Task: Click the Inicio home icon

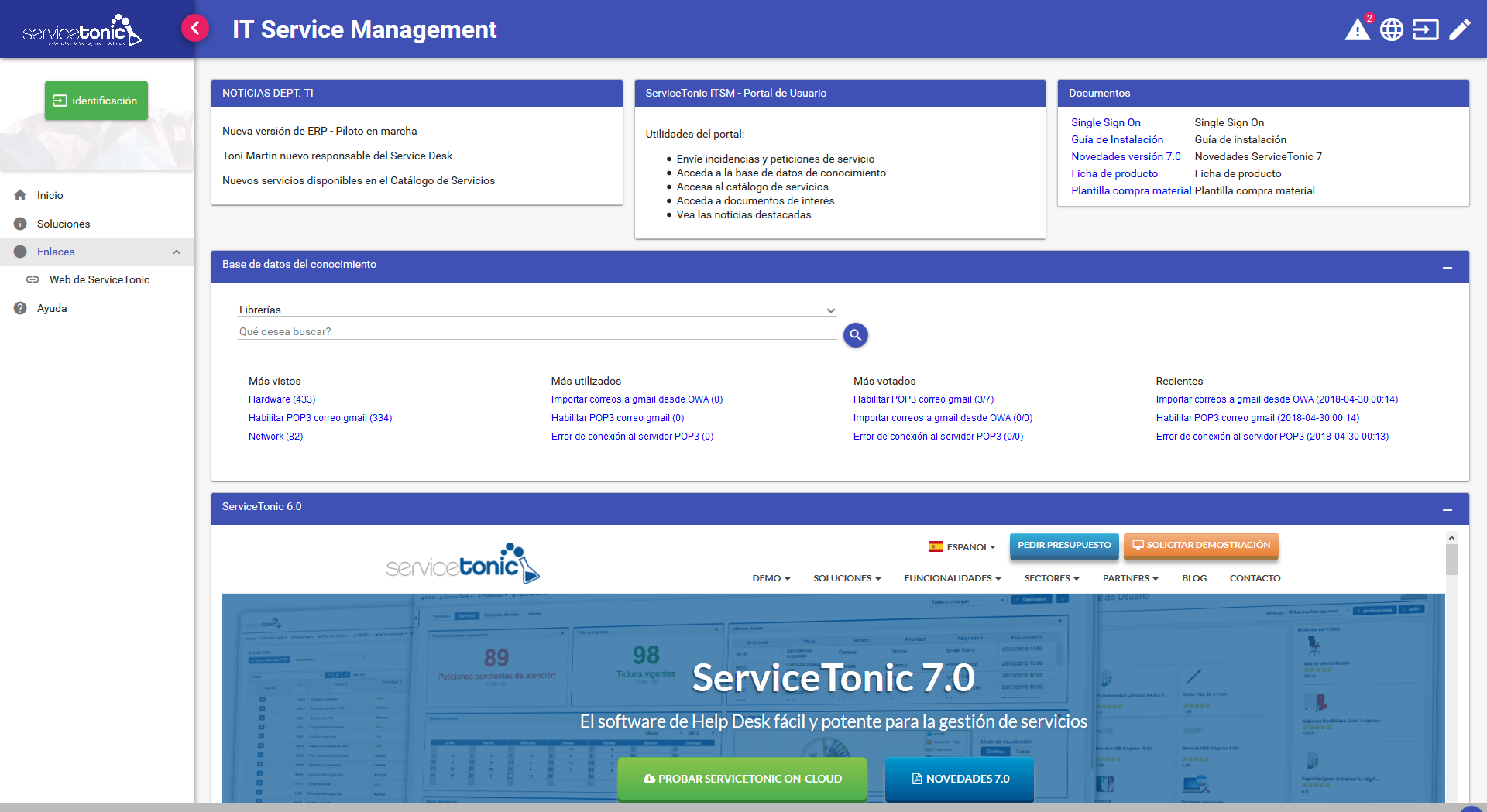Action: point(21,195)
